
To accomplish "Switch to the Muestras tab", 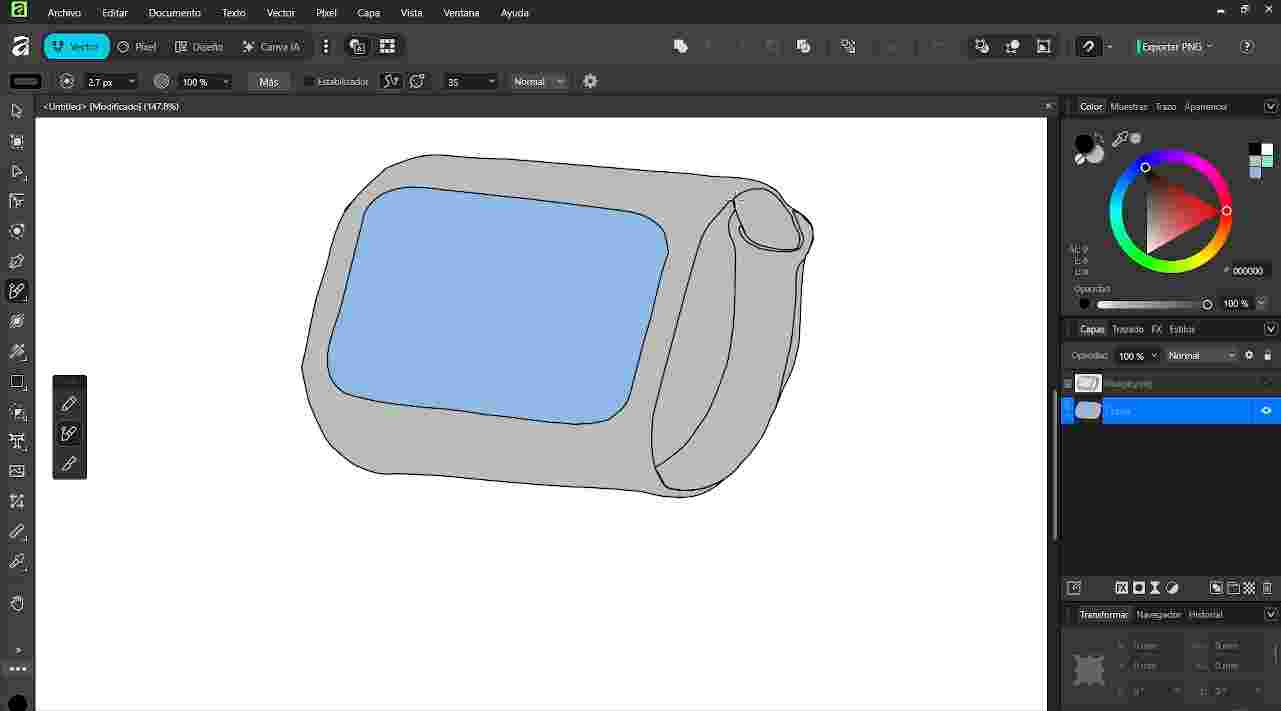I will point(1129,106).
